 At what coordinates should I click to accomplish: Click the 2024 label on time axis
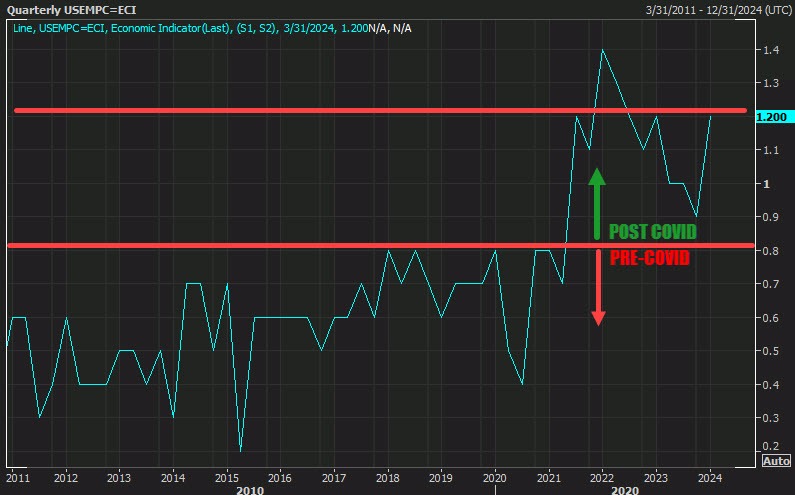710,477
